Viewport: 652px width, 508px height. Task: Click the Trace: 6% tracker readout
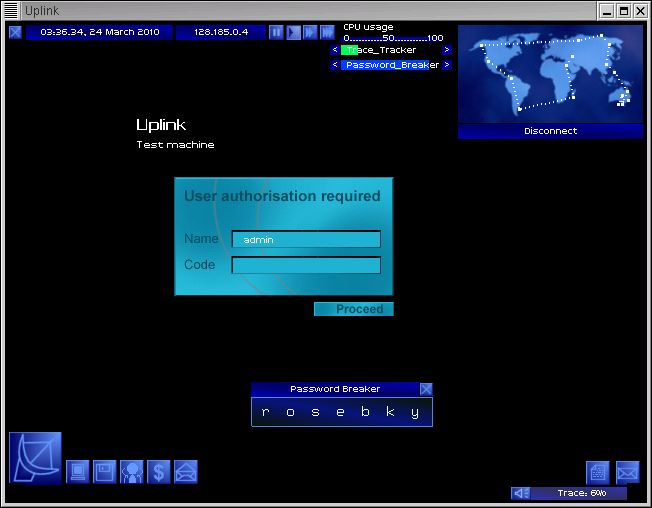(579, 493)
